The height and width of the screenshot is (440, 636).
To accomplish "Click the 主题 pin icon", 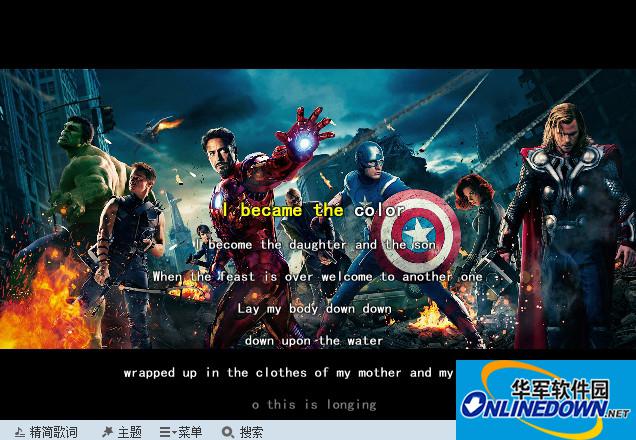I will click(x=107, y=432).
